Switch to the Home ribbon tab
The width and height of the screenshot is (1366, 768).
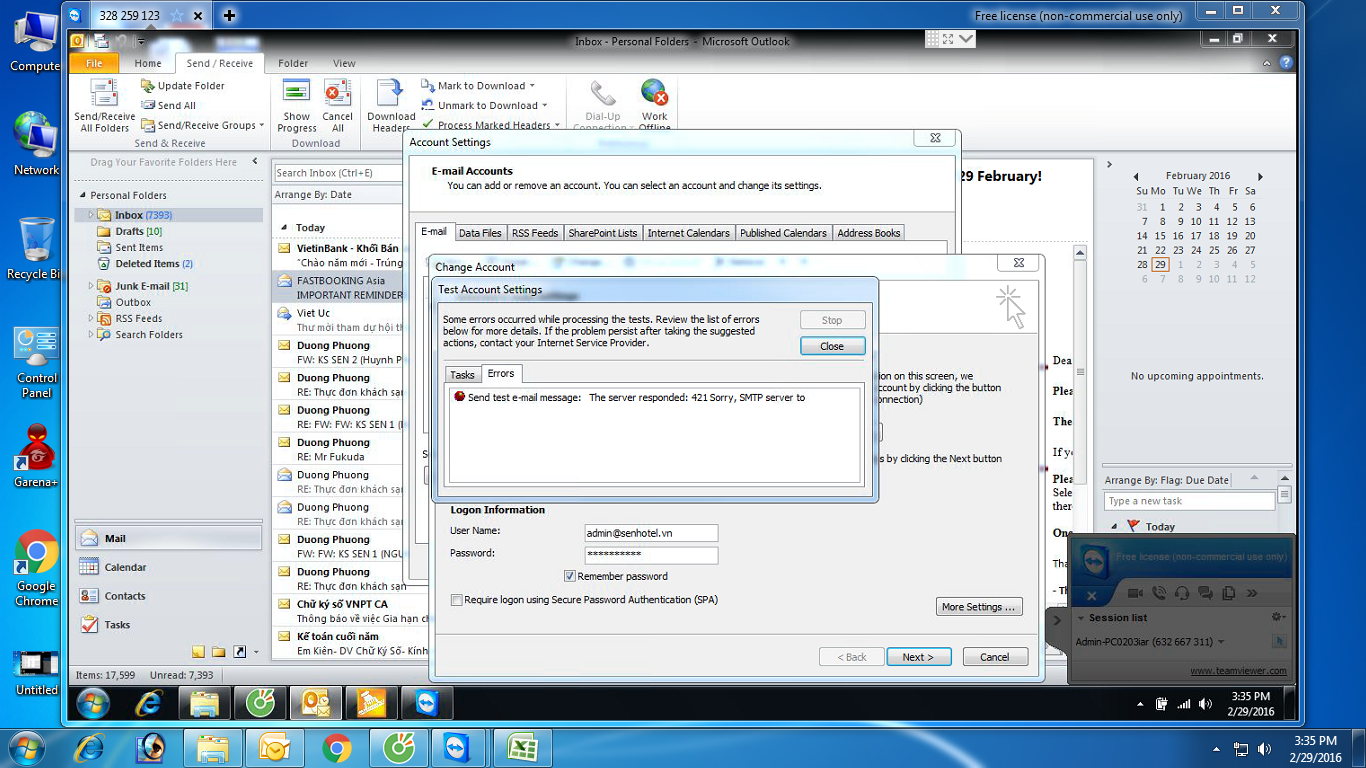click(148, 63)
